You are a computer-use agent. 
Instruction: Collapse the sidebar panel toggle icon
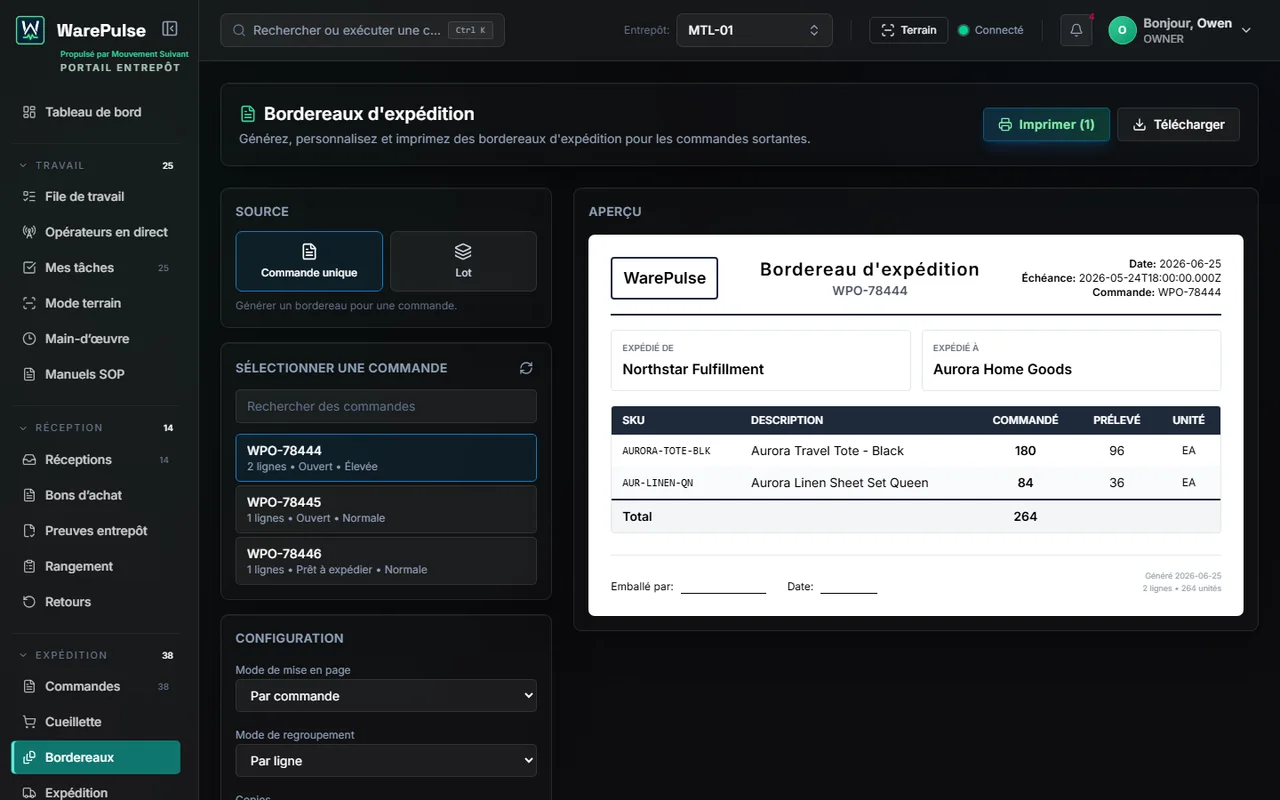coord(170,29)
